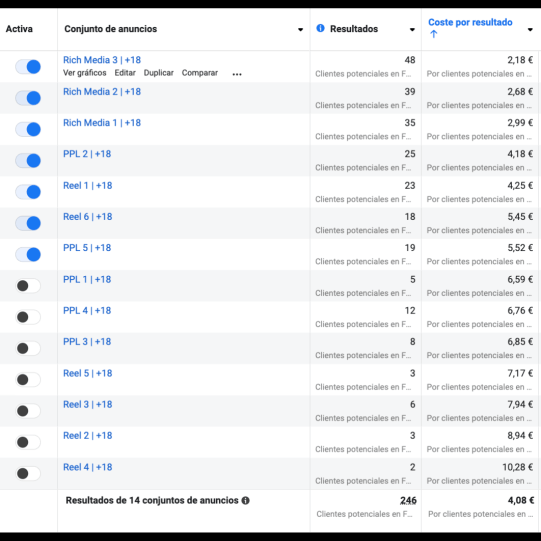Screen dimensions: 541x541
Task: Select Ver gráficos under Rich Media 3
Action: [85, 73]
